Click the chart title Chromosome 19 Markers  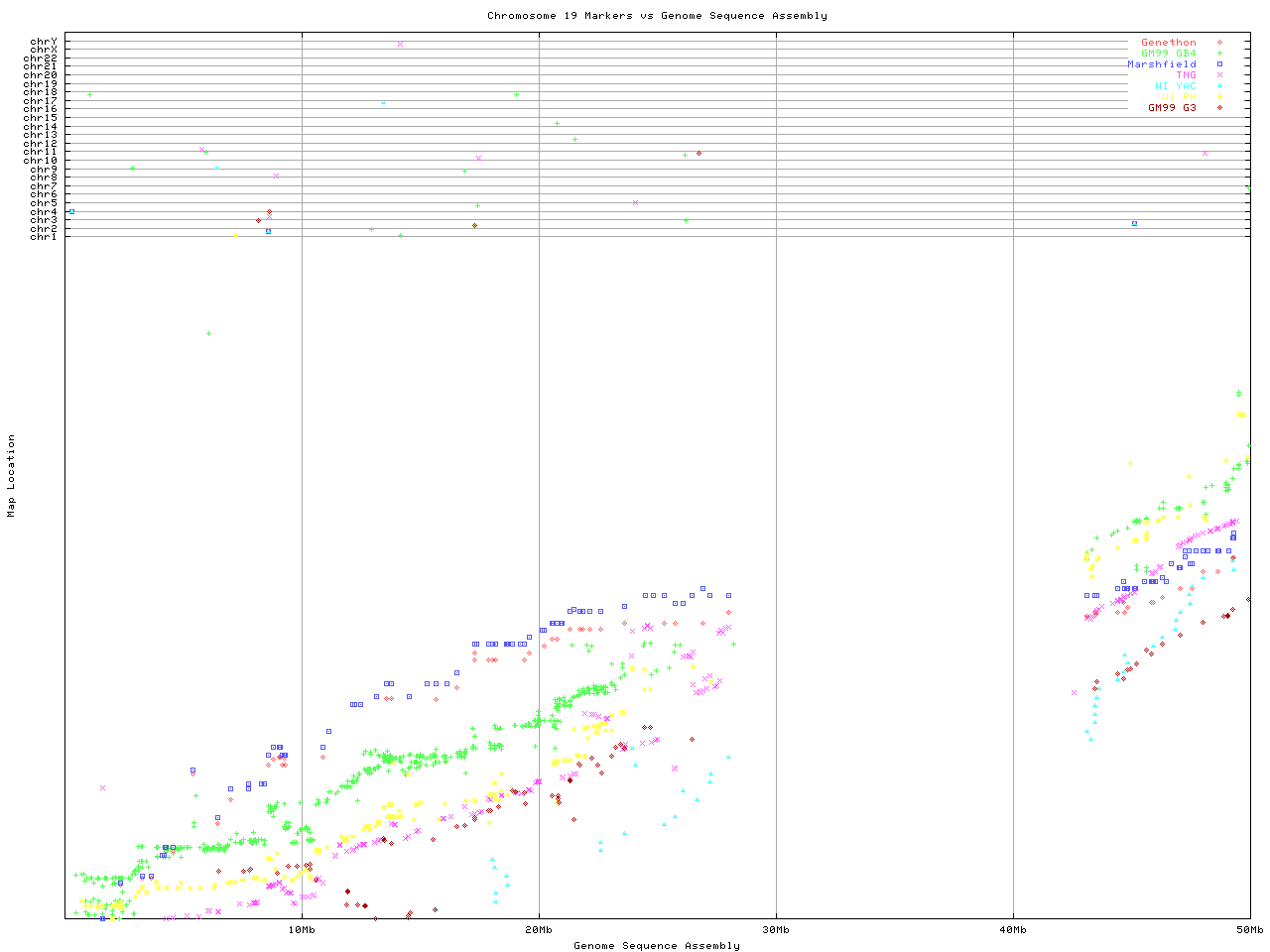tap(657, 16)
